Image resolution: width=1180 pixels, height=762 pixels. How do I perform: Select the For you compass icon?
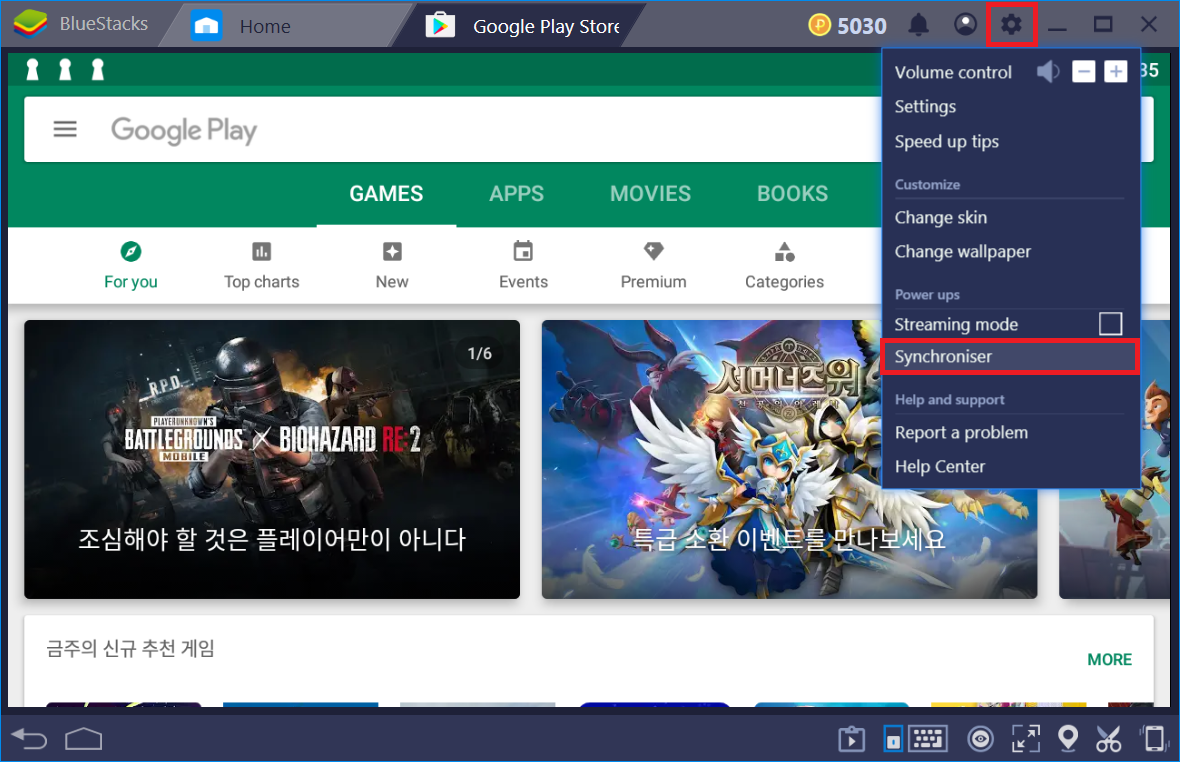coord(131,251)
